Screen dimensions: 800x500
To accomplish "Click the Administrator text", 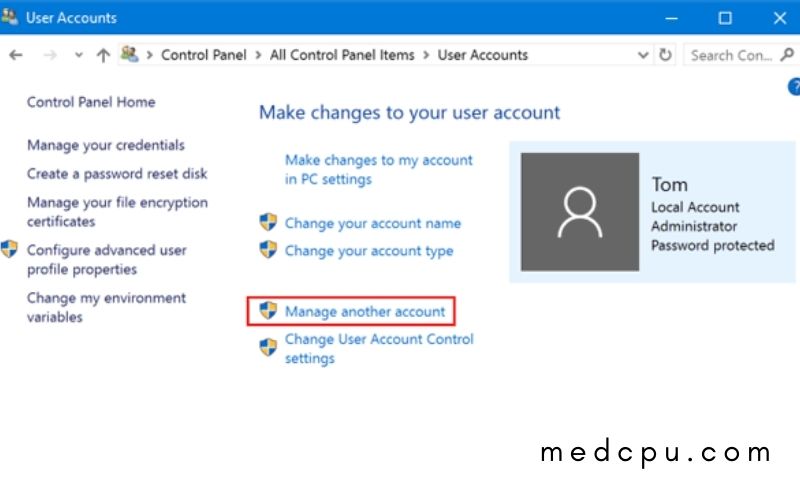I will point(694,226).
